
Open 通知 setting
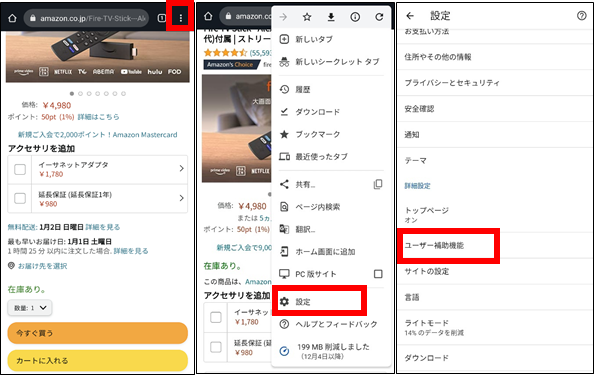(x=494, y=135)
